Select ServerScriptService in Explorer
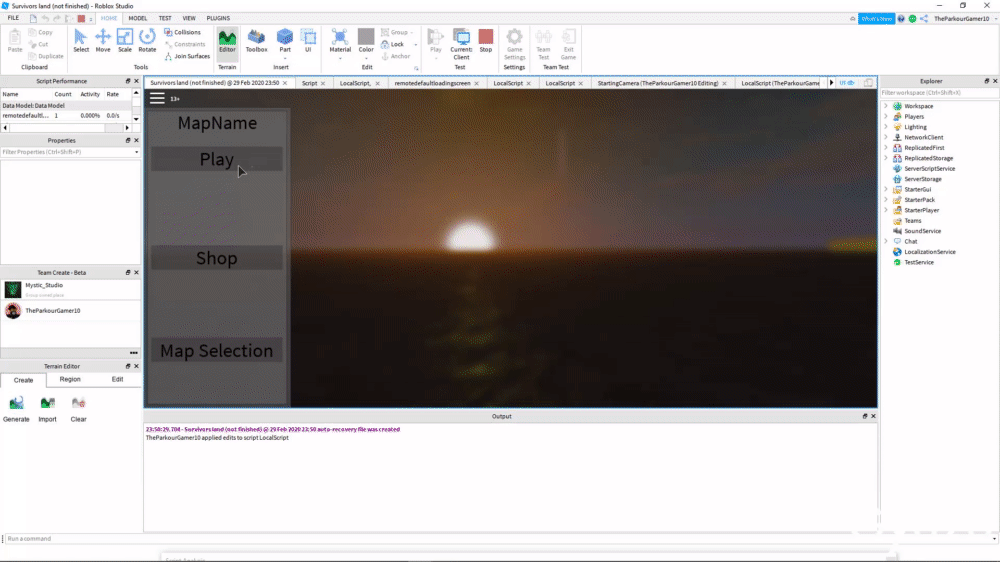This screenshot has width=1000, height=562. [929, 168]
